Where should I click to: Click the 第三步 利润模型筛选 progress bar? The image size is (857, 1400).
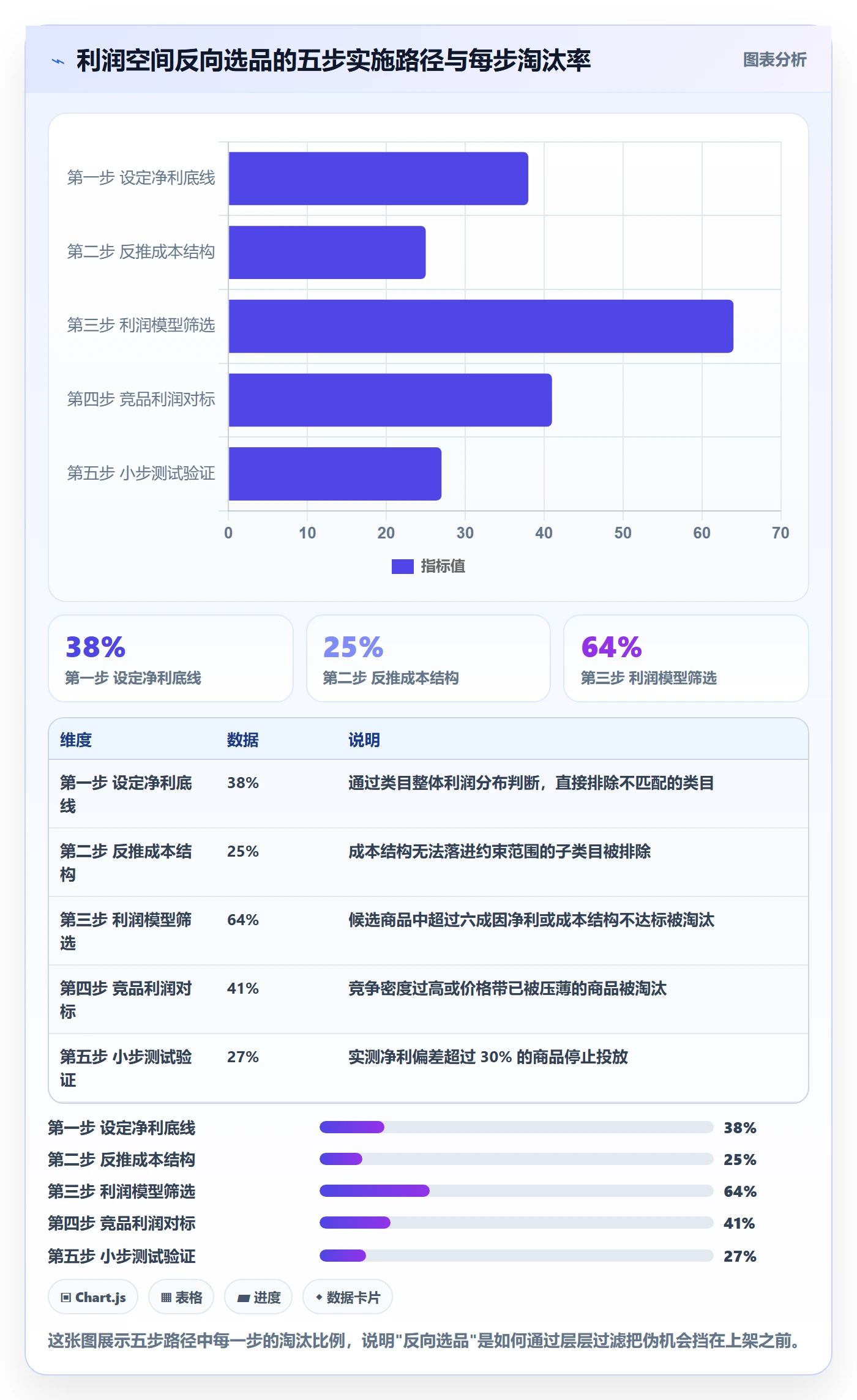click(x=517, y=1191)
